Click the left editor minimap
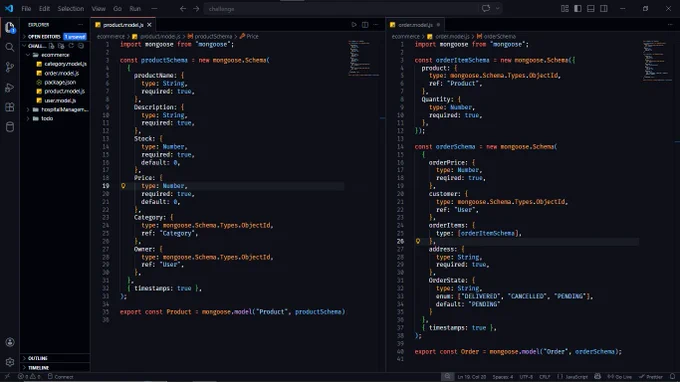 [363, 59]
